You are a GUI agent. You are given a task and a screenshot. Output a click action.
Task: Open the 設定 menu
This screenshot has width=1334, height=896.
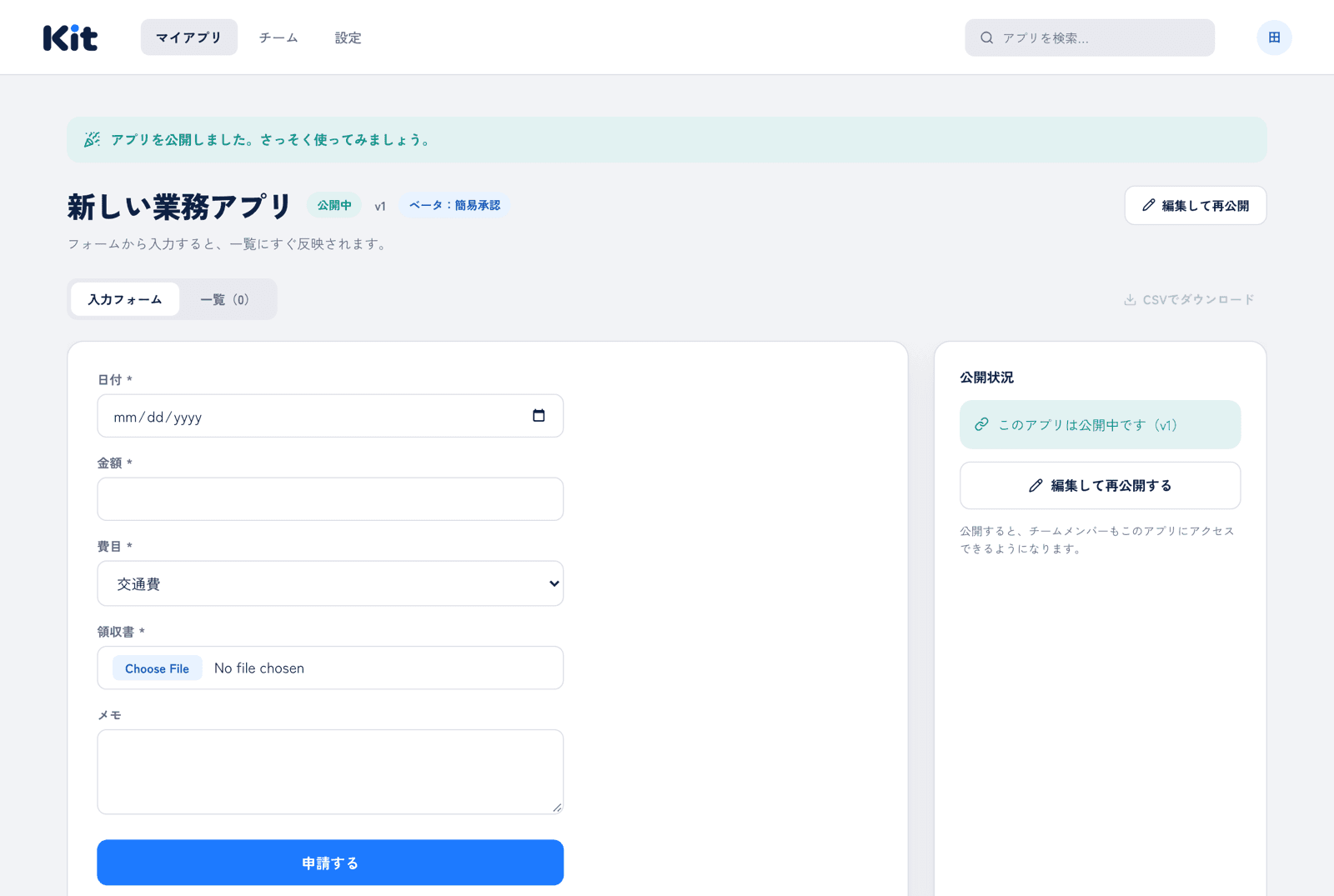click(348, 38)
